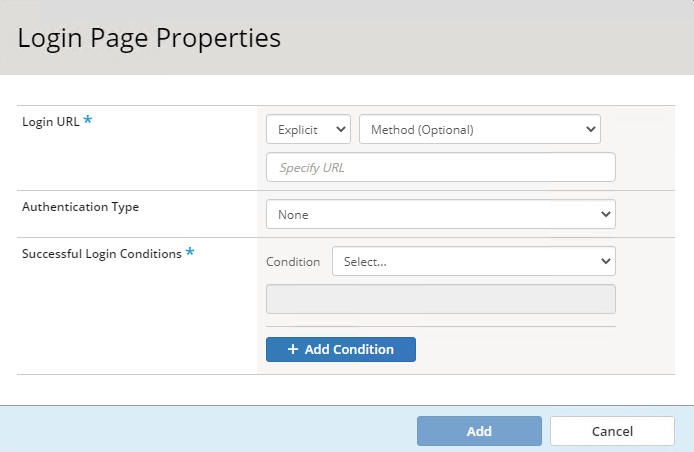Open the Authentication Type dropdown showing None

tap(440, 214)
